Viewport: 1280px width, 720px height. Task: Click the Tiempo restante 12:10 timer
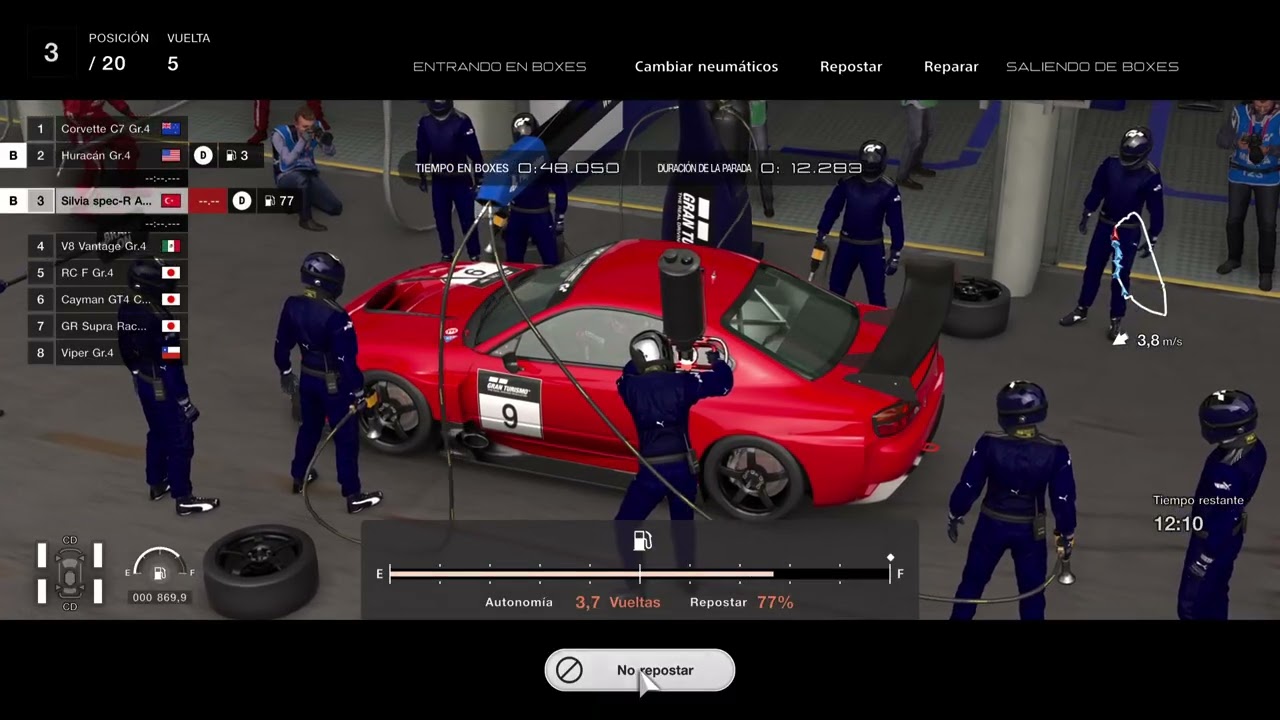coord(1198,514)
